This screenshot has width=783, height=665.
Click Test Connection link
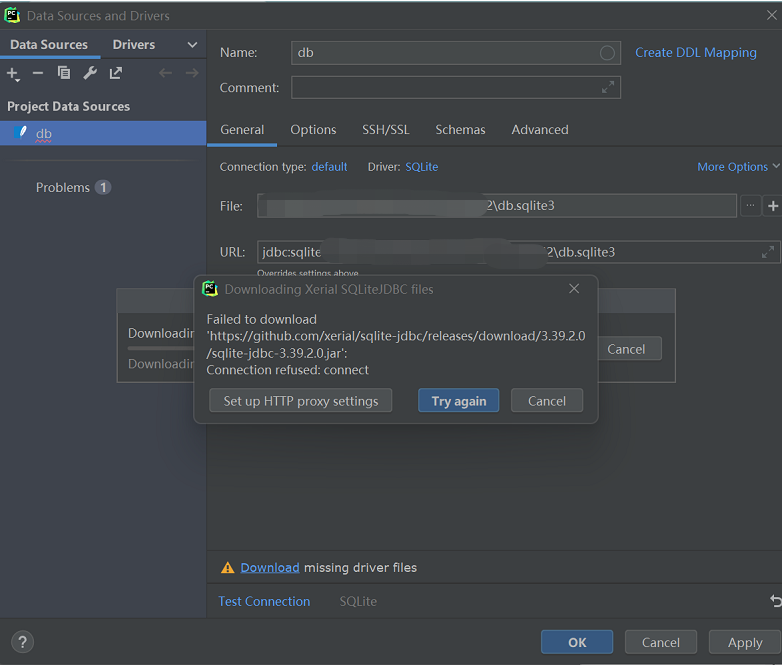pos(264,601)
